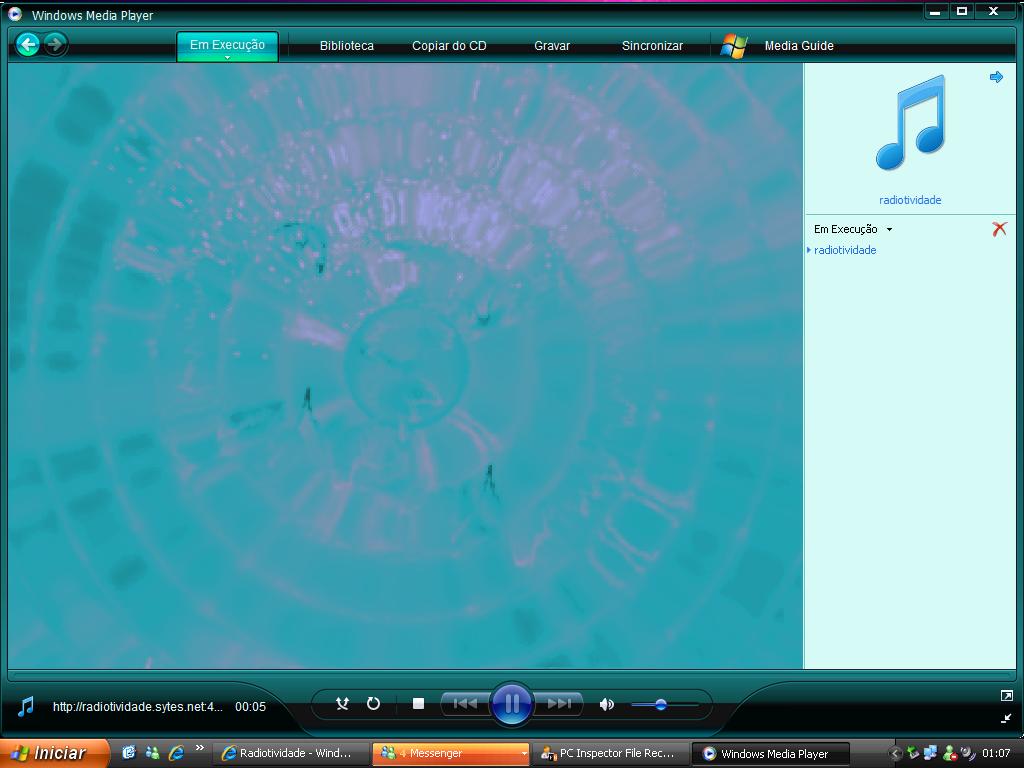Click the blue arrow above album art
Screen dimensions: 1024x768
point(996,77)
